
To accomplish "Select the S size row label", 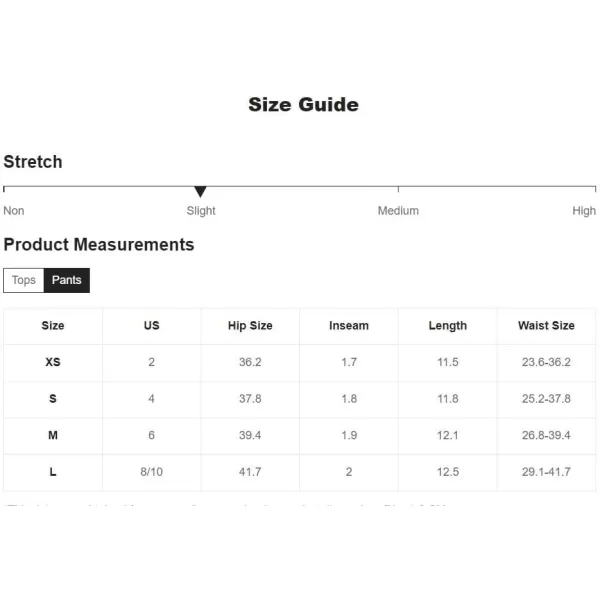I will coord(53,399).
